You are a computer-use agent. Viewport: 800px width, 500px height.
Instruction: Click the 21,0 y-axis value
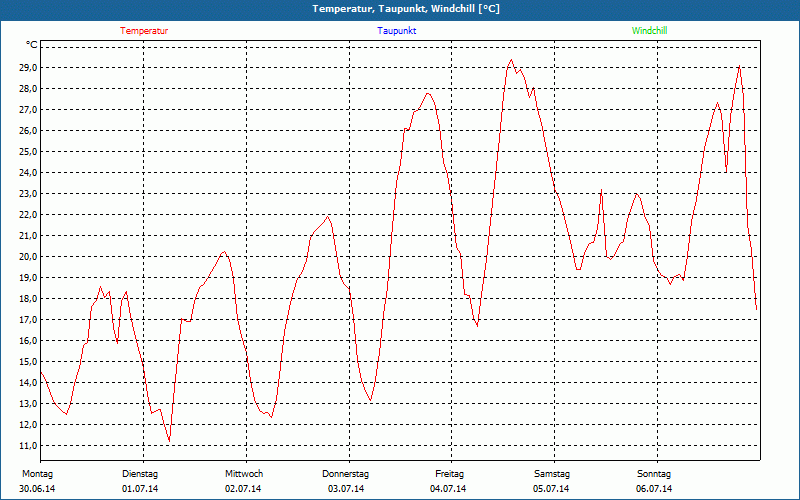29,236
